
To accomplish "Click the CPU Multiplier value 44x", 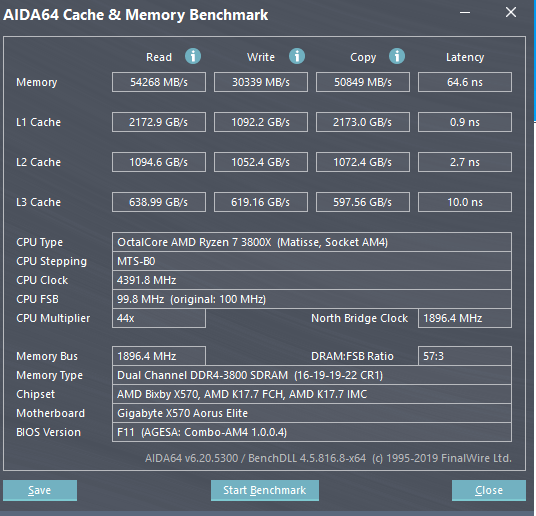I will click(x=159, y=318).
